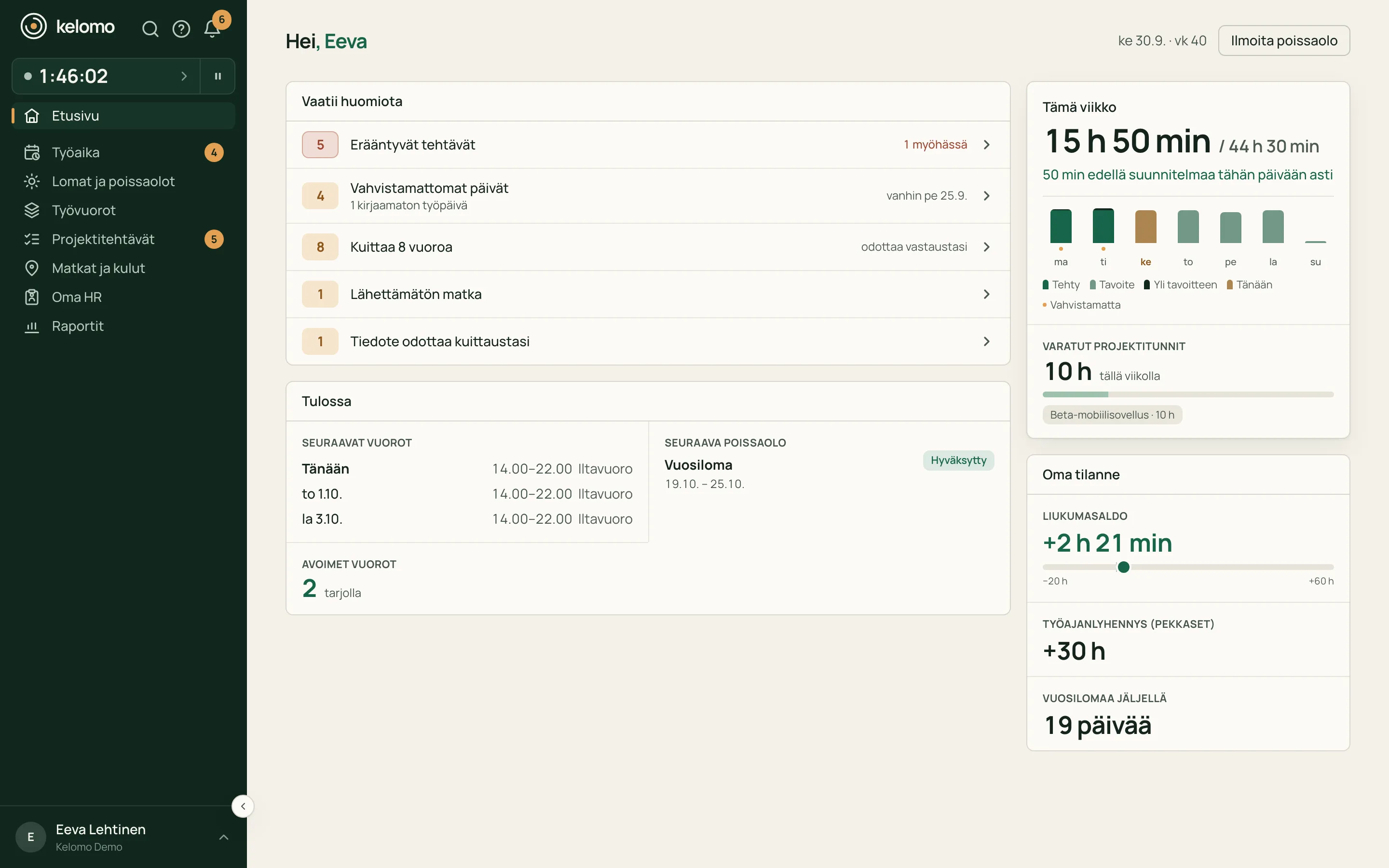Image resolution: width=1389 pixels, height=868 pixels.
Task: Click the Raportit chart icon
Action: [32, 326]
